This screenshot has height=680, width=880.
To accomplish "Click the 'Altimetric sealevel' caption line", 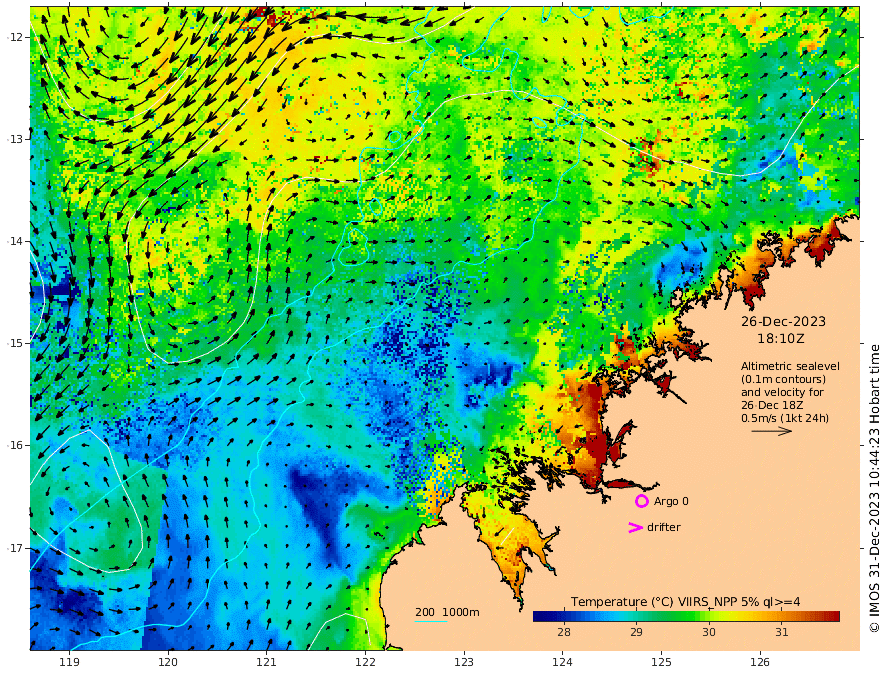I will tap(790, 366).
